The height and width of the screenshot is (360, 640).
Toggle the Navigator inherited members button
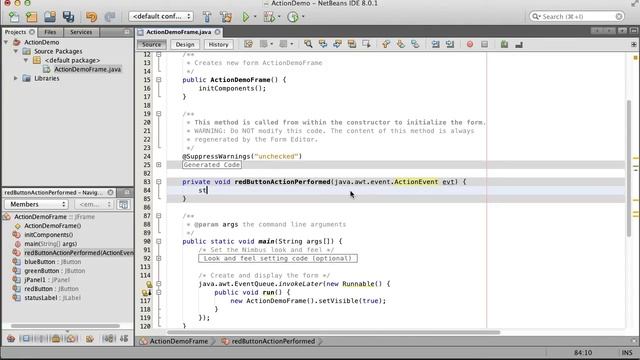[123, 204]
